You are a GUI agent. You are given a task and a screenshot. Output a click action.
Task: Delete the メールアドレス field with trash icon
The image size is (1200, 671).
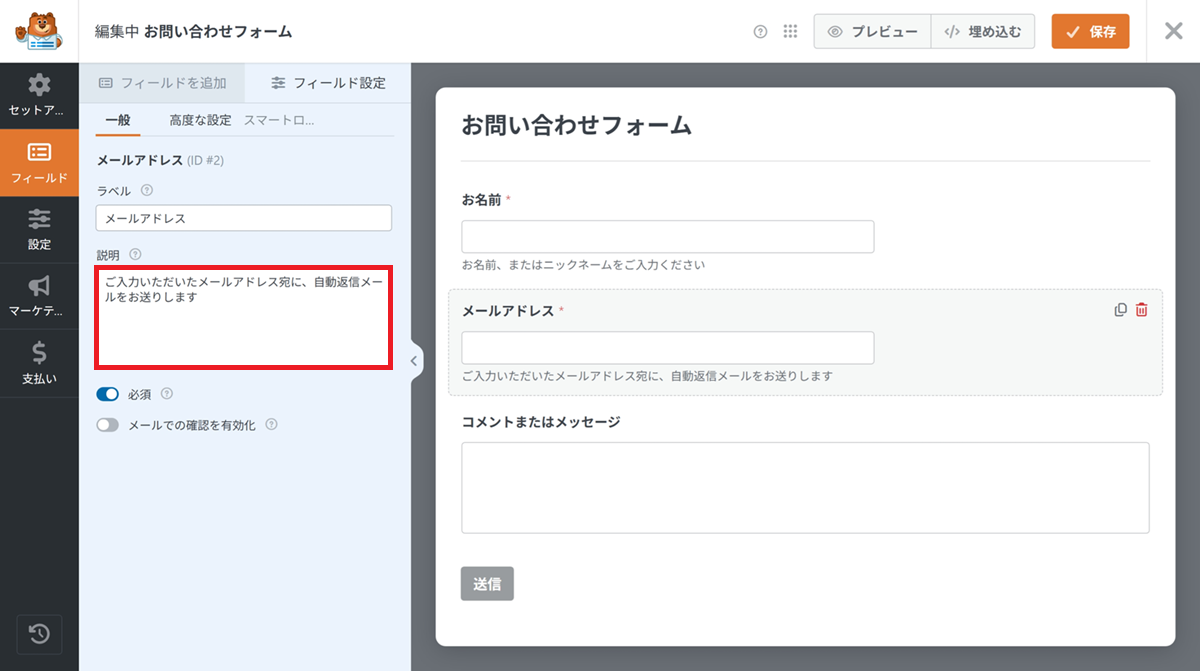(x=1142, y=310)
